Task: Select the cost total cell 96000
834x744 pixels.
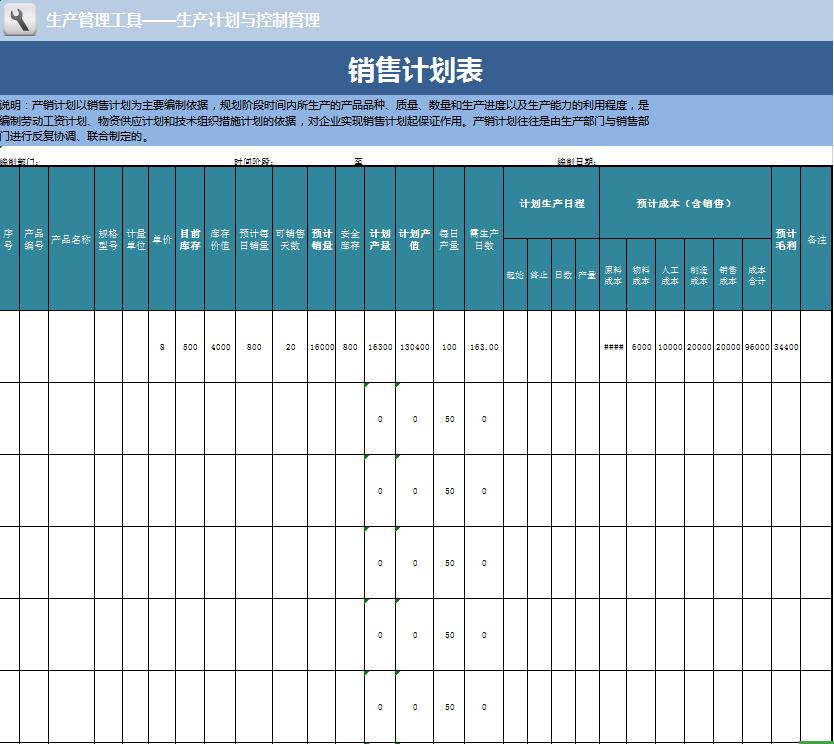Action: [757, 347]
